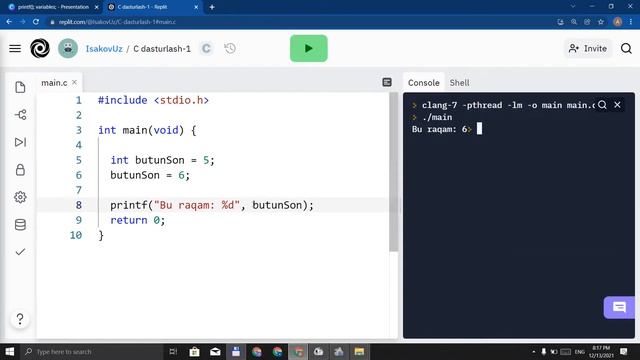The width and height of the screenshot is (640, 360).
Task: Click the line 'butunSon = 6;'
Action: tap(150, 175)
